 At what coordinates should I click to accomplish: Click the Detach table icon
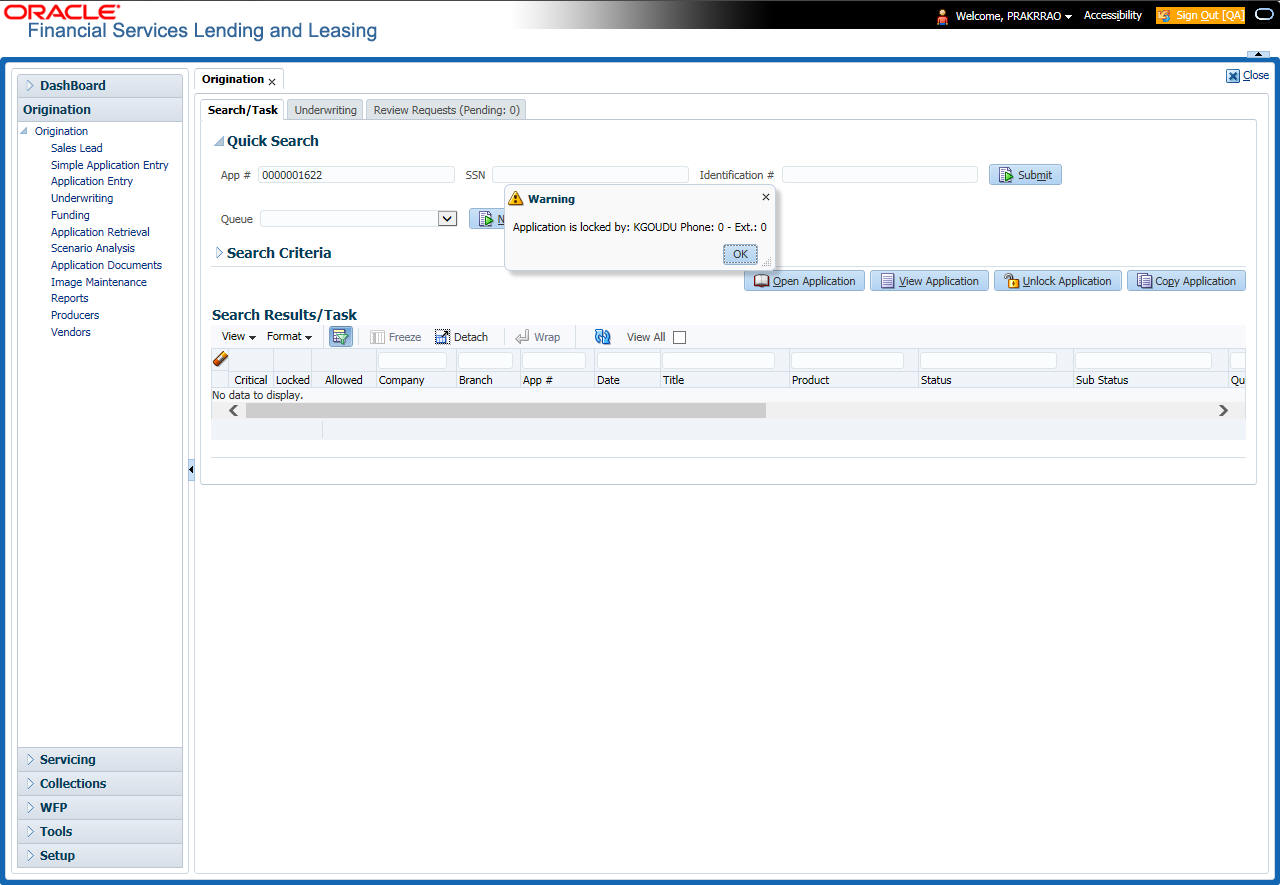tap(442, 337)
